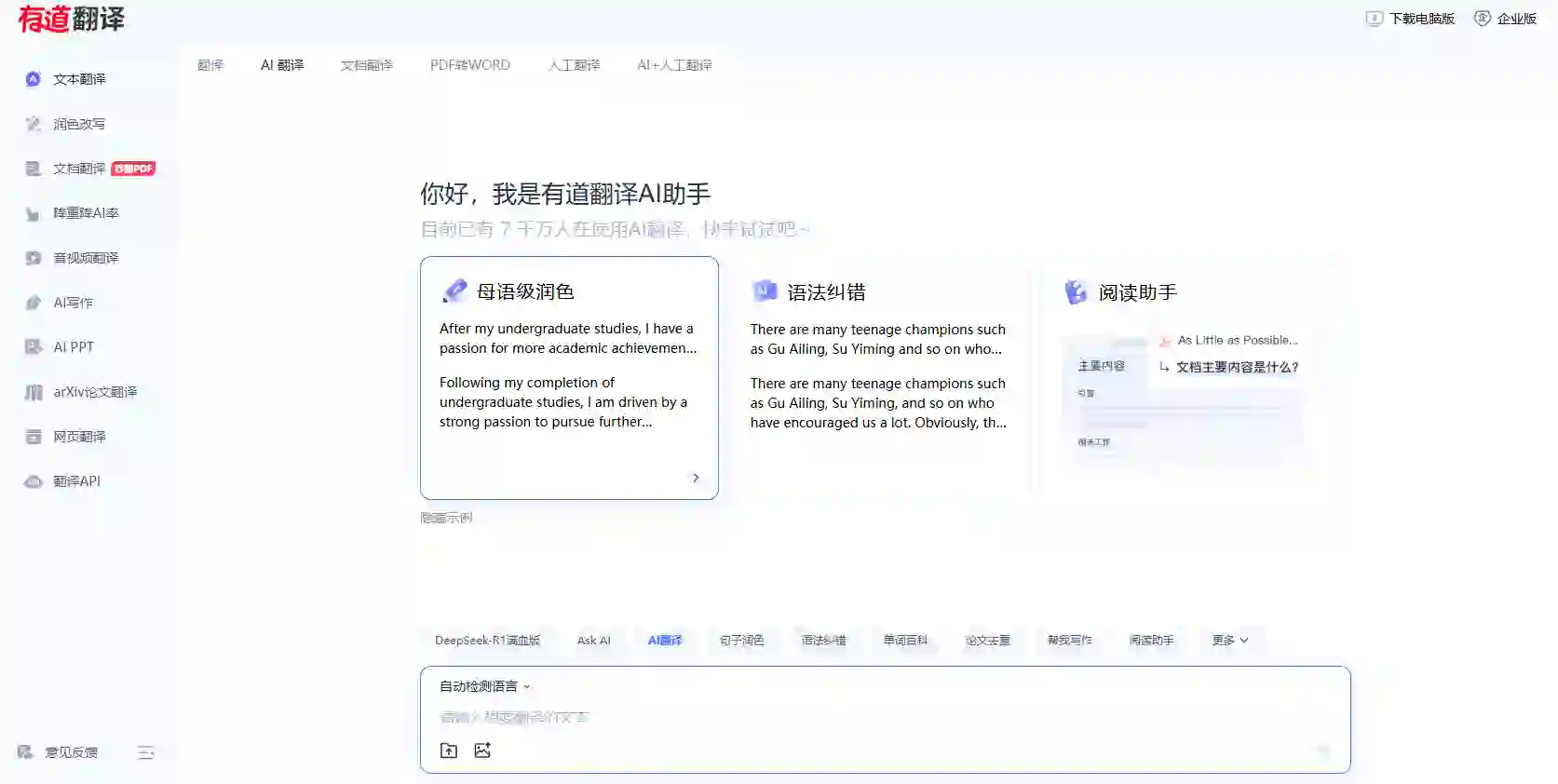1558x784 pixels.
Task: Expand the 更多 dropdown
Action: tap(1229, 641)
